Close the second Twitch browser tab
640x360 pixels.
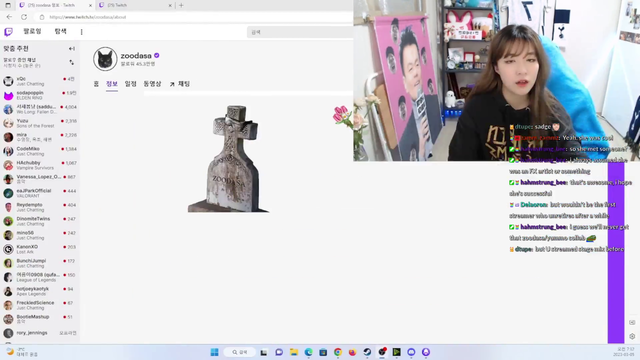pyautogui.click(x=170, y=5)
